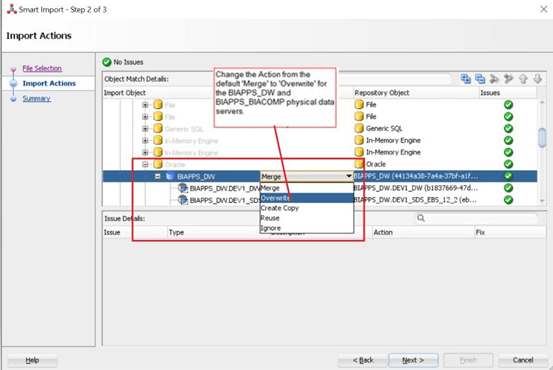This screenshot has width=553, height=370.
Task: Click the Summary step bullet icon
Action: 13,99
